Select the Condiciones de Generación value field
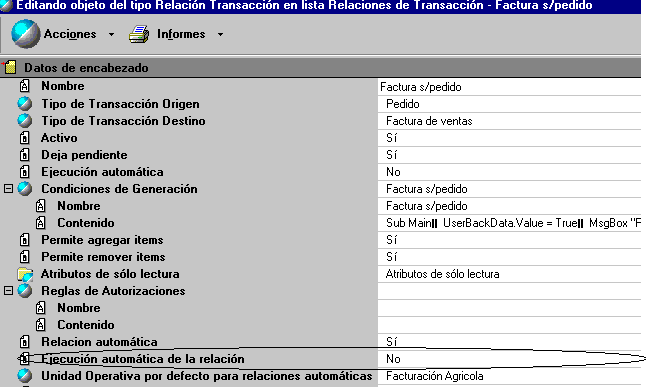Viewport: 646px width, 387px height. (x=509, y=189)
